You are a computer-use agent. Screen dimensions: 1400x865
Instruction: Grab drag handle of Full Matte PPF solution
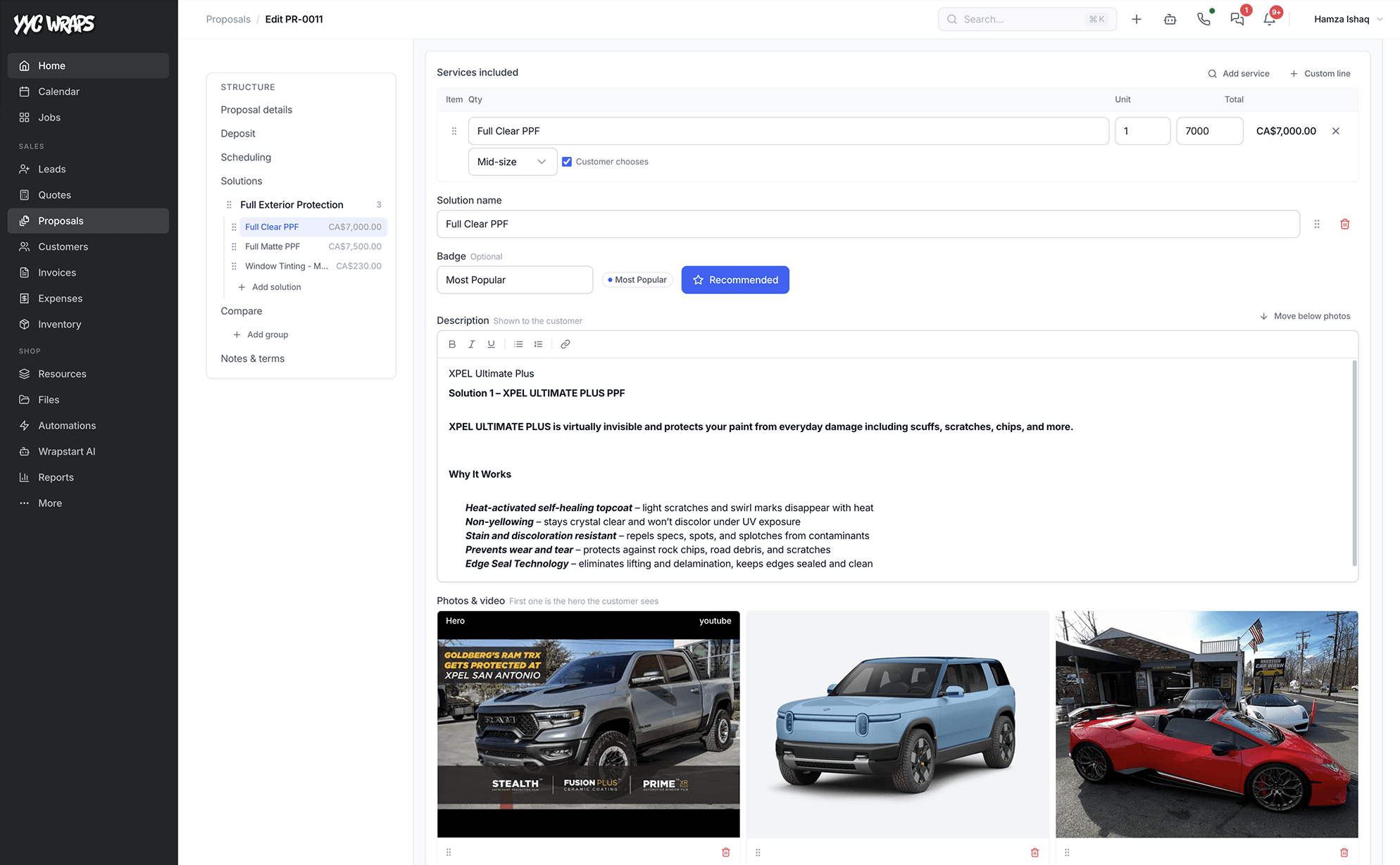234,246
